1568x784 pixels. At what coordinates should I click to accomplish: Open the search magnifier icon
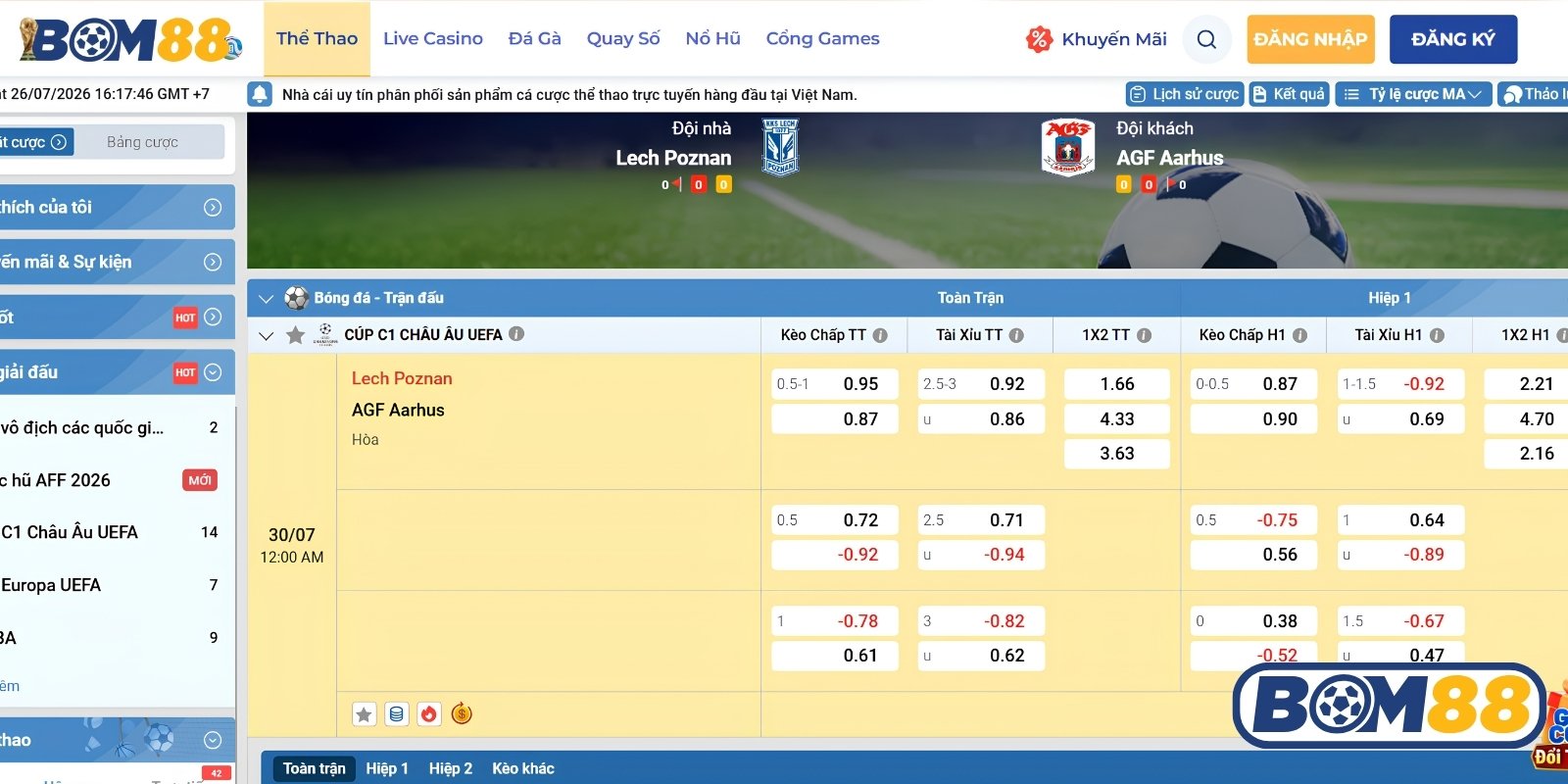pyautogui.click(x=1206, y=39)
